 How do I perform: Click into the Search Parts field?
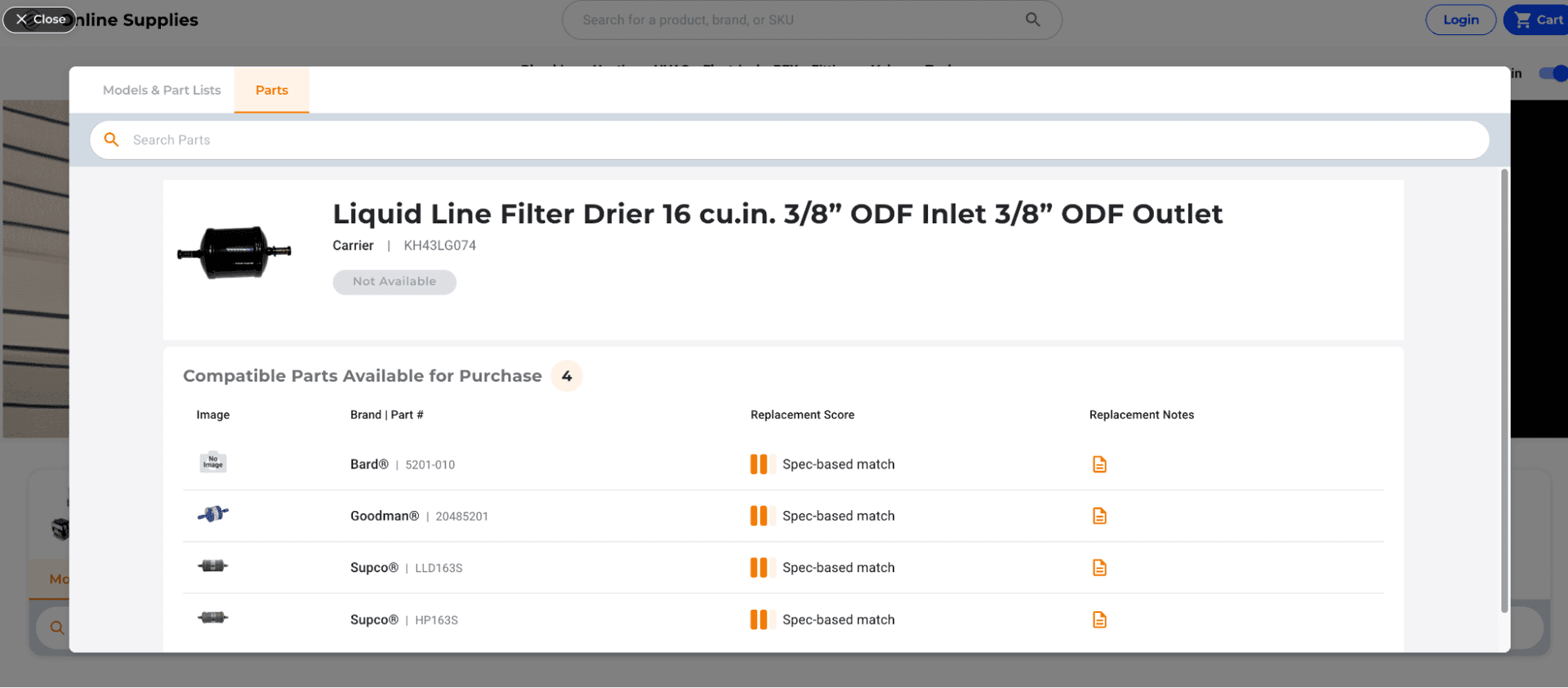(790, 140)
